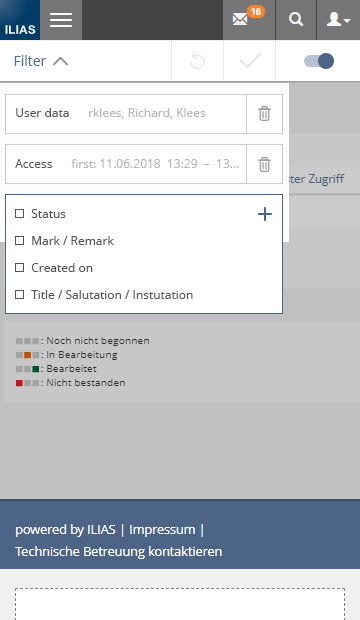Screen dimensions: 360x620
Task: Edit the User data filter field
Action: 126,114
